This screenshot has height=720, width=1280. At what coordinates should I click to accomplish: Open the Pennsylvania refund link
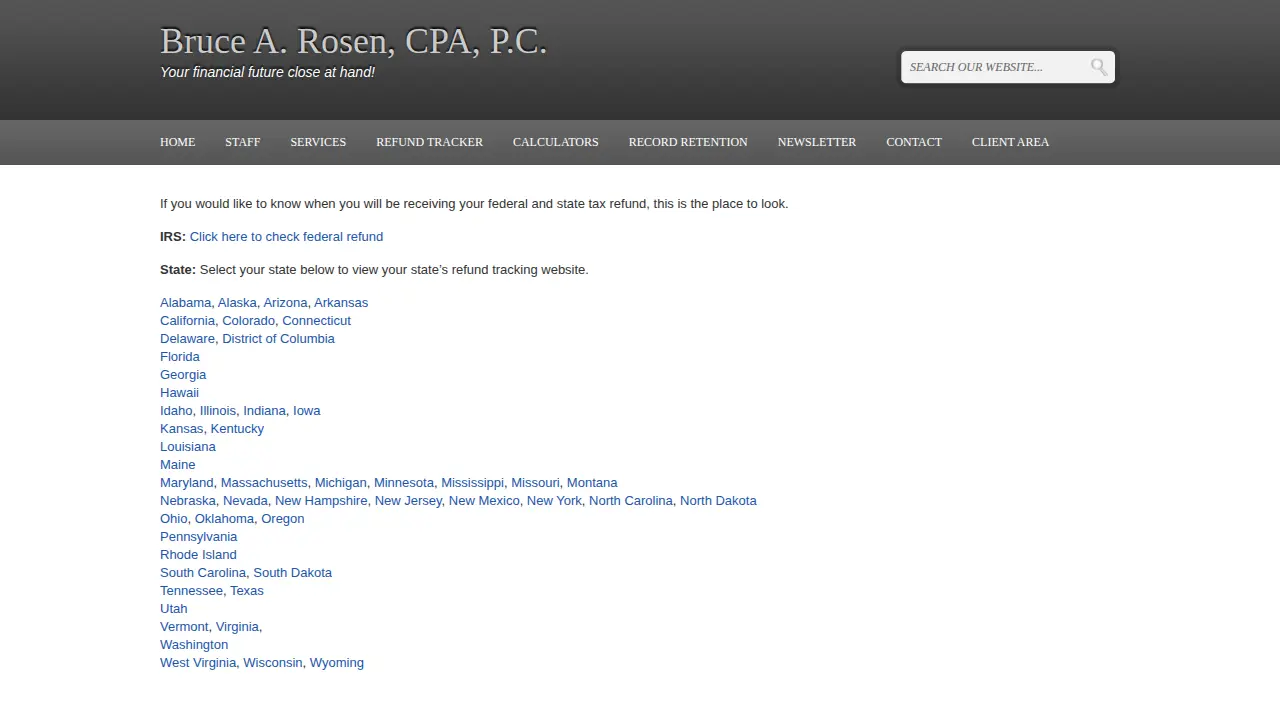[199, 537]
